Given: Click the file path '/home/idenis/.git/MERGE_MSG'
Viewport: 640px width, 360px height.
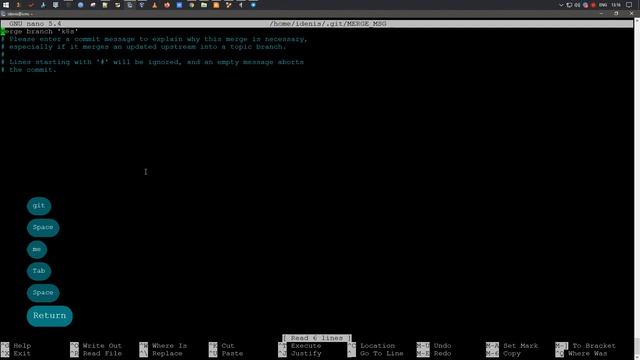Looking at the screenshot, I should point(328,24).
